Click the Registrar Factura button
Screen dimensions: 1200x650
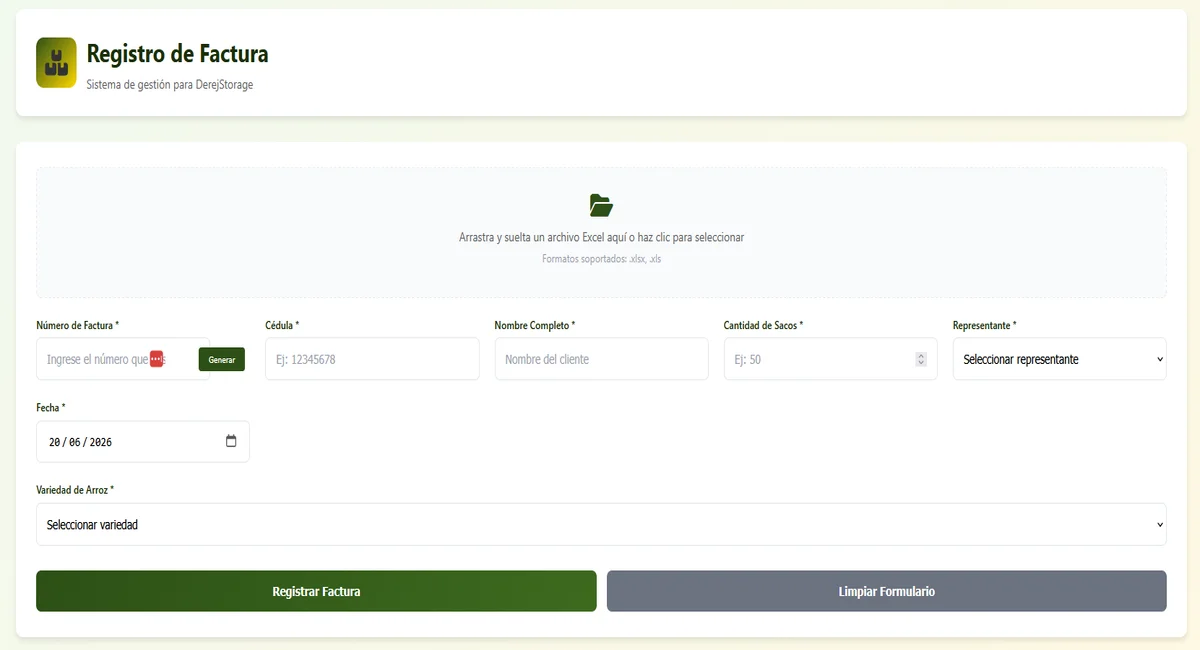(x=316, y=591)
